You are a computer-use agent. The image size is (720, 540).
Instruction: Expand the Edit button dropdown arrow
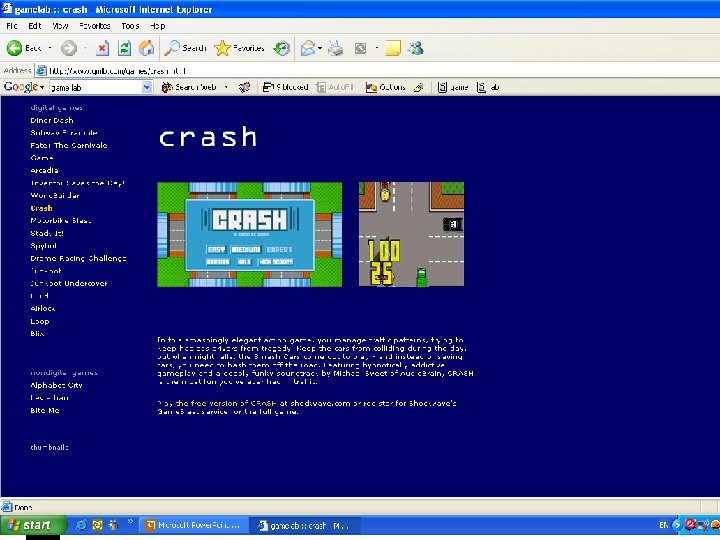tap(377, 48)
